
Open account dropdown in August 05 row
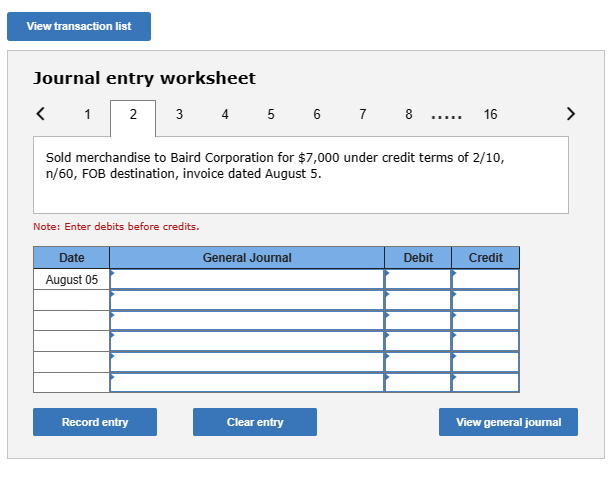tap(247, 279)
